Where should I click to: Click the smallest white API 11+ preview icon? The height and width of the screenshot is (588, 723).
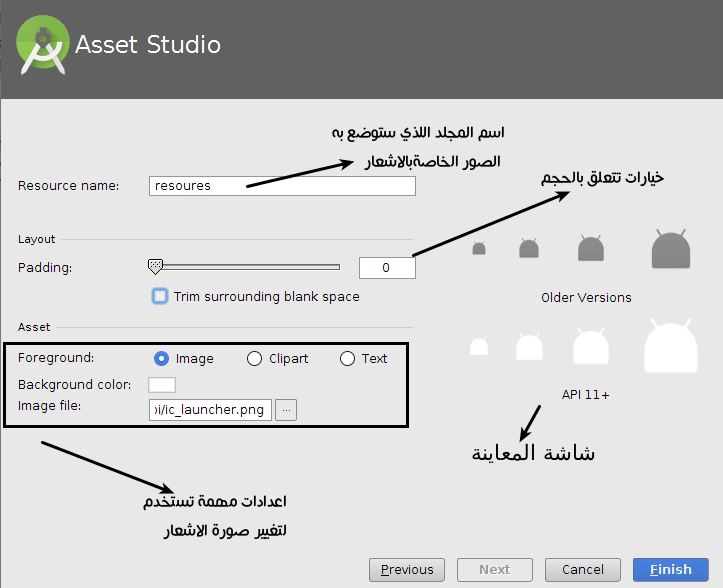pos(479,347)
